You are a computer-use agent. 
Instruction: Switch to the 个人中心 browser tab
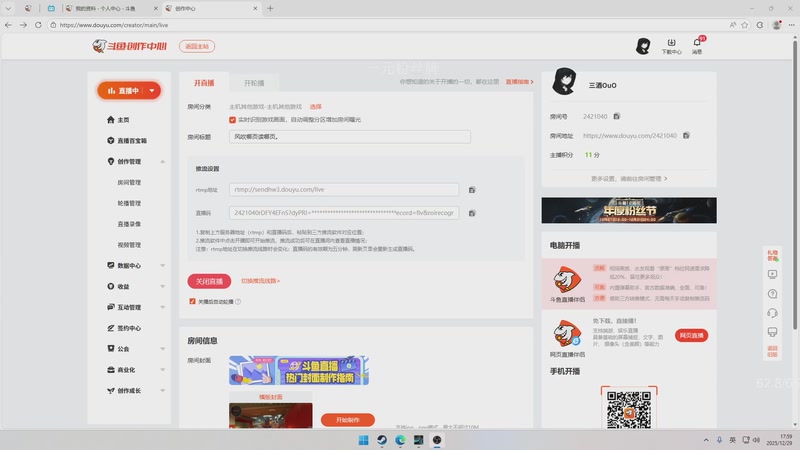(111, 8)
